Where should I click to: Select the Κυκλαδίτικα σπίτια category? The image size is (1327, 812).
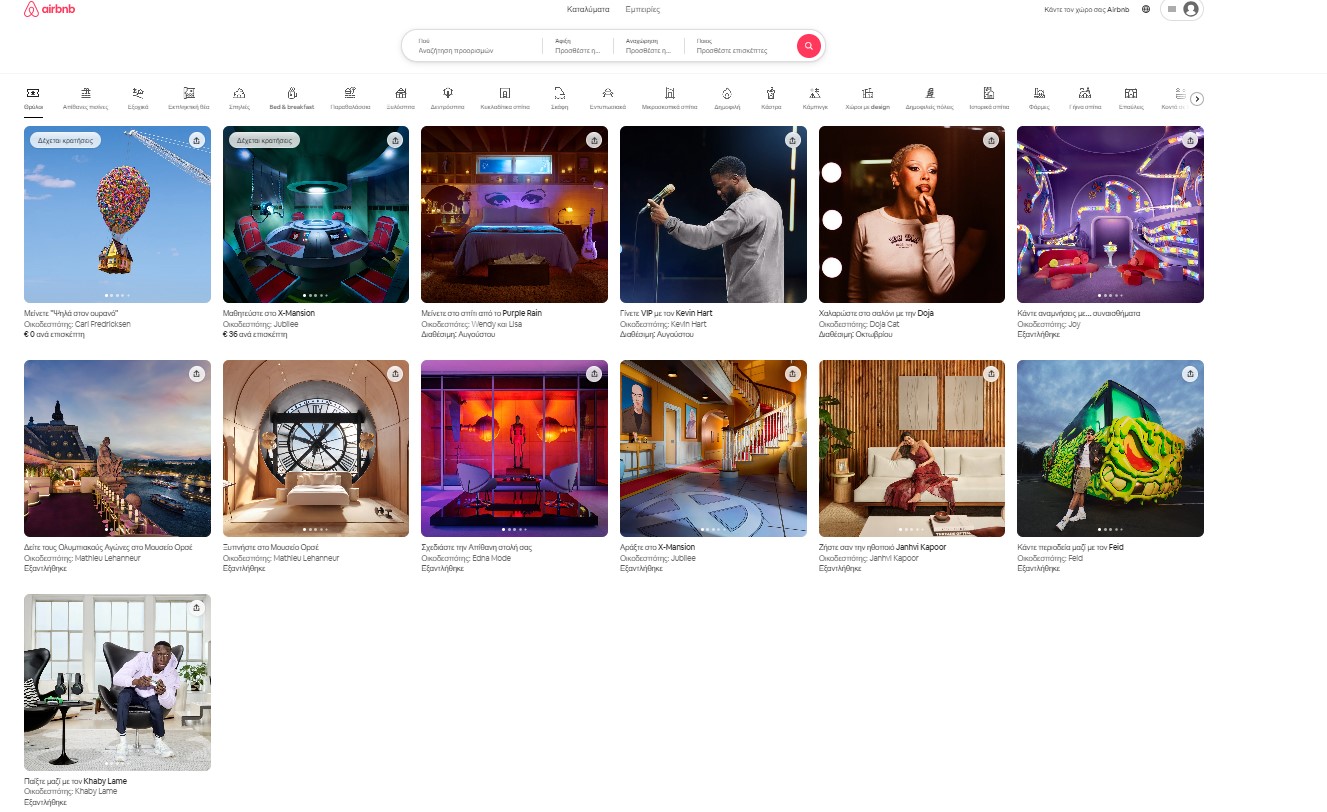click(x=505, y=97)
